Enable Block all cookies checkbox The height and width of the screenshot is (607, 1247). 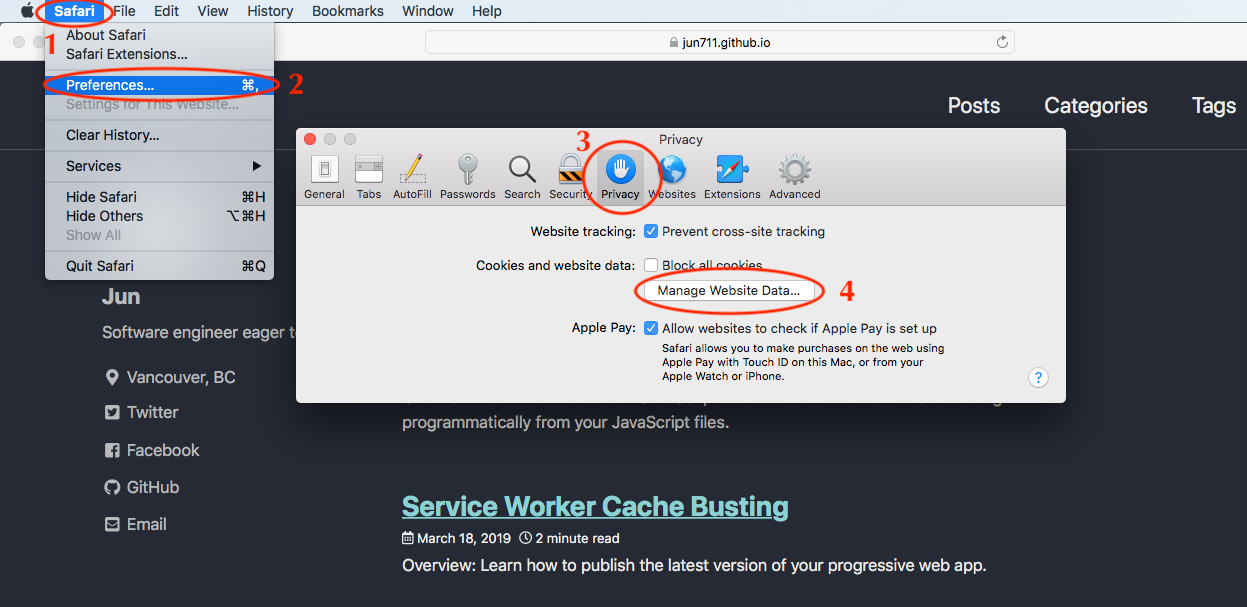pyautogui.click(x=651, y=265)
